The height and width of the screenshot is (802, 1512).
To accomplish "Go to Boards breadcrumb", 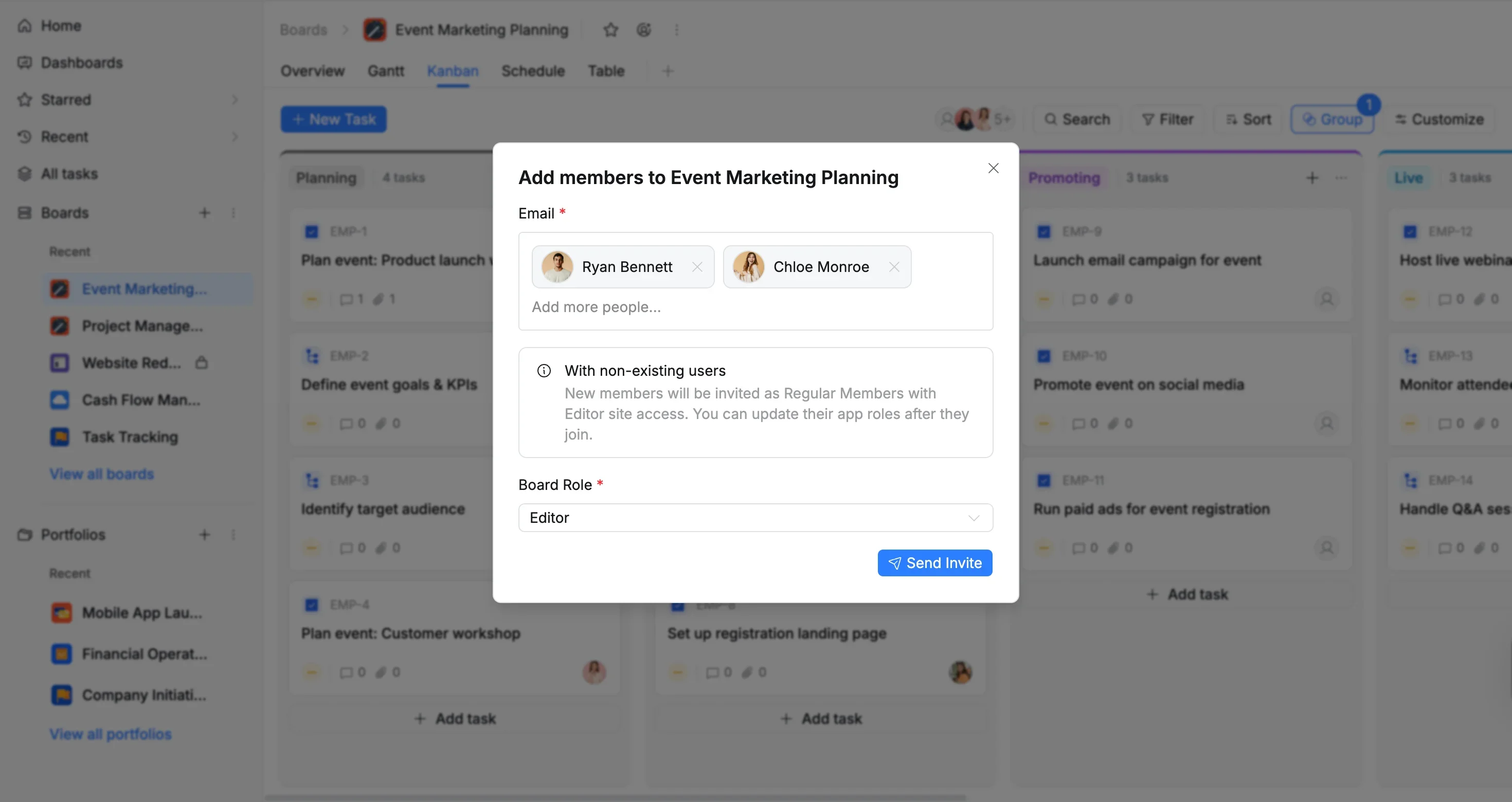I will pyautogui.click(x=303, y=30).
